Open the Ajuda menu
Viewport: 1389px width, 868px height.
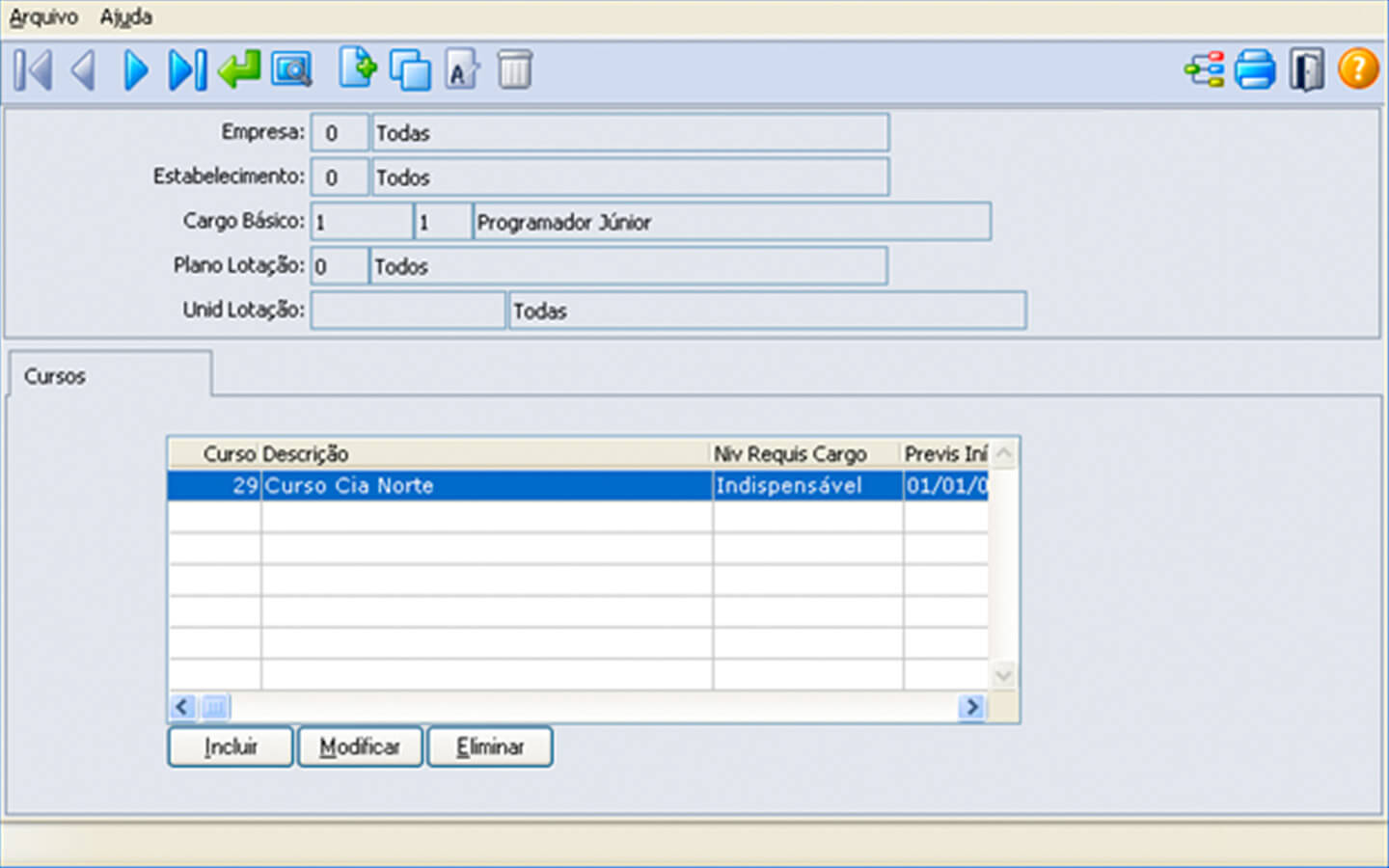(x=125, y=17)
